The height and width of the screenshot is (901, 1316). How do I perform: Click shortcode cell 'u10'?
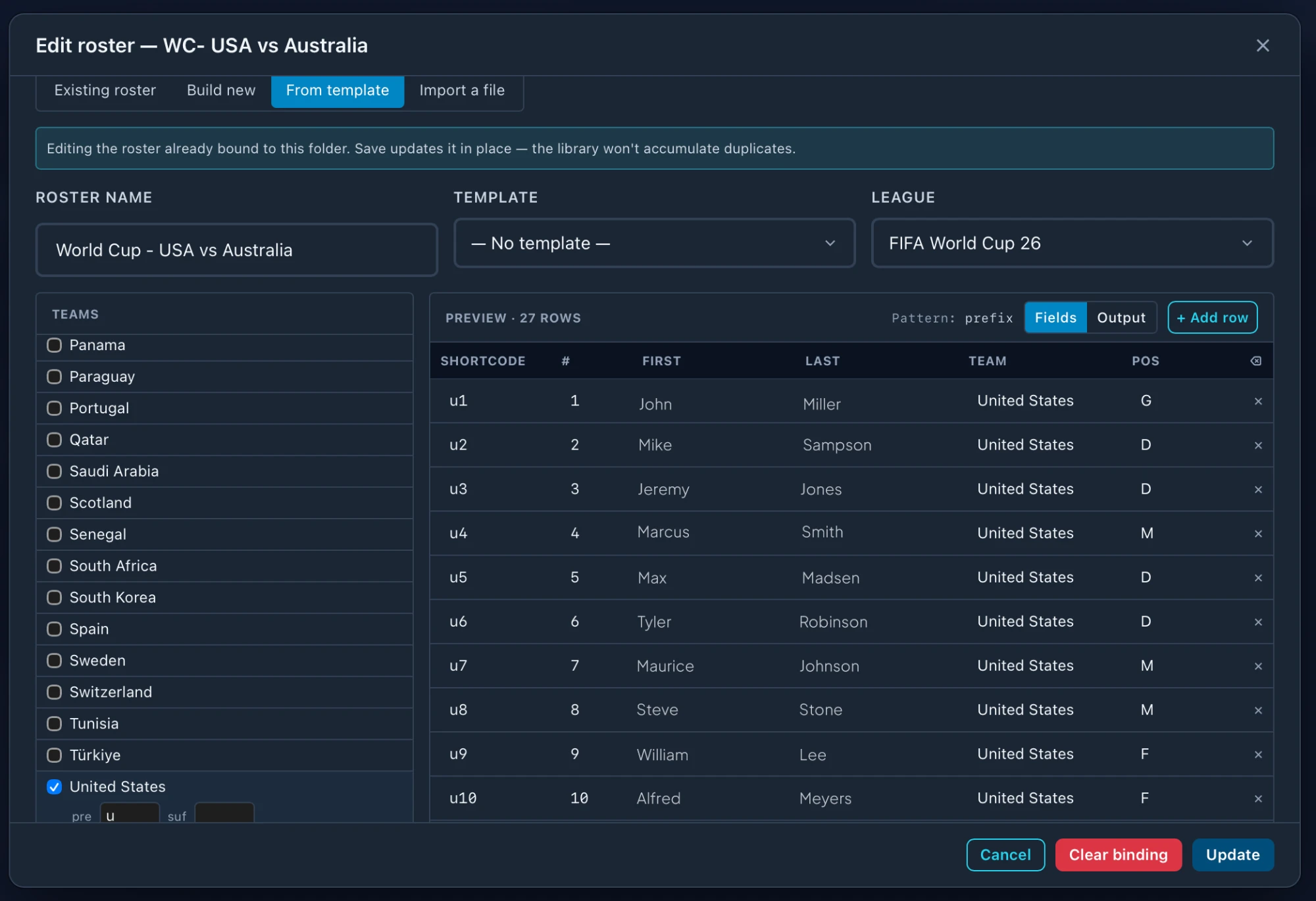pos(463,798)
